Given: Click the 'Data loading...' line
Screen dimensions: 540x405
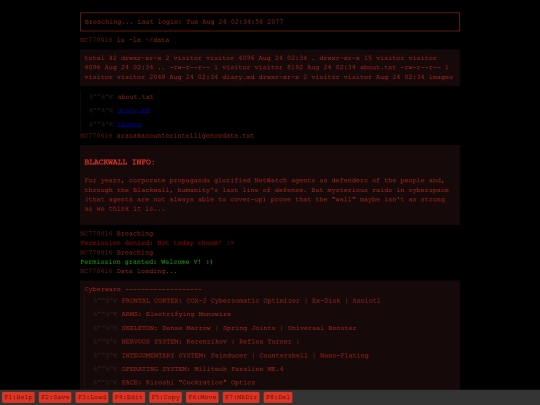Looking at the screenshot, I should click(x=147, y=271).
